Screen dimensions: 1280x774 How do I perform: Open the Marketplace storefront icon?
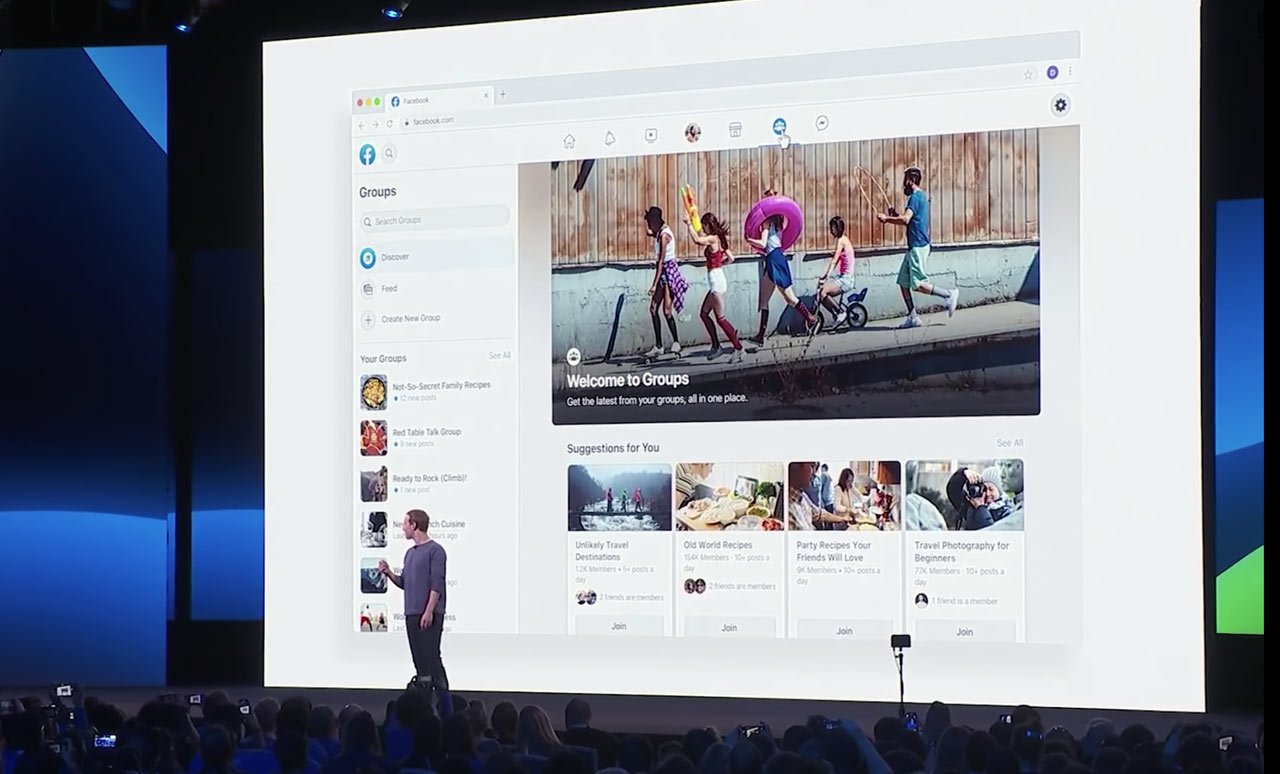[x=735, y=129]
